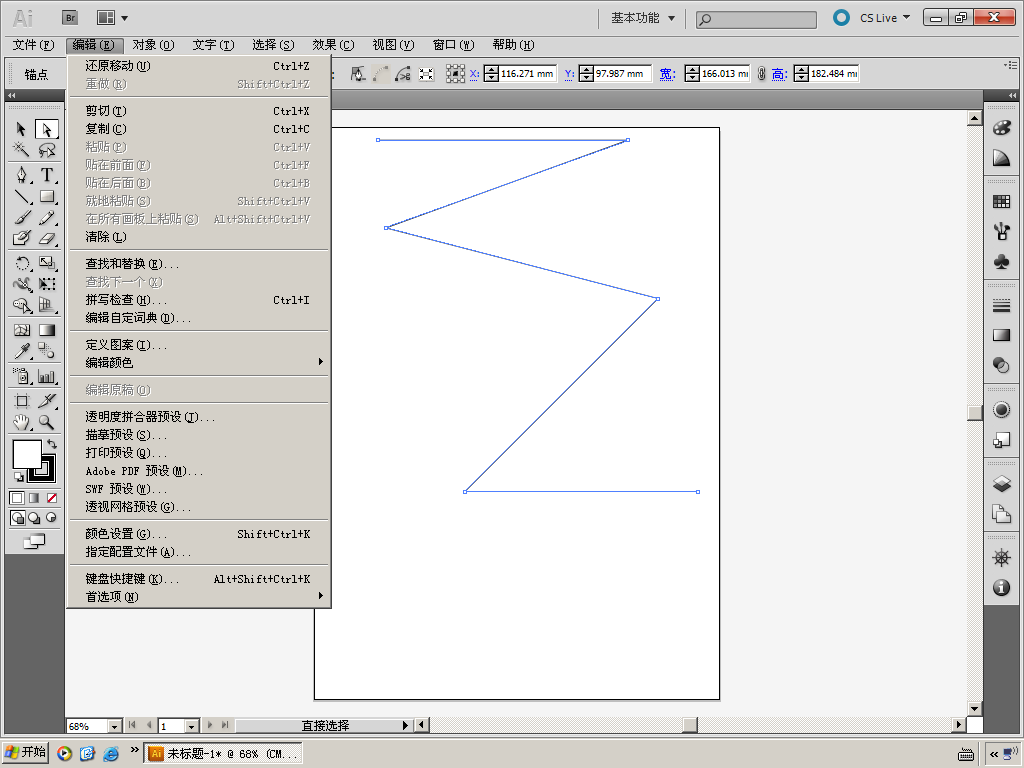Image resolution: width=1024 pixels, height=768 pixels.
Task: Open the Symbols panel club icon
Action: point(1001,262)
